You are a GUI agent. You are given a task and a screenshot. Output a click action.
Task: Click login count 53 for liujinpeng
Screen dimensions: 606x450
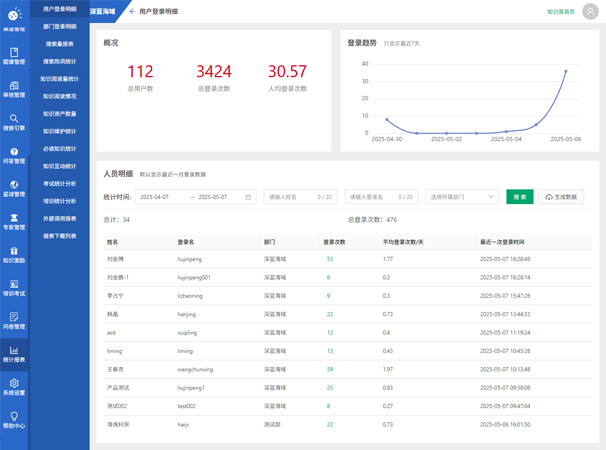tap(329, 259)
